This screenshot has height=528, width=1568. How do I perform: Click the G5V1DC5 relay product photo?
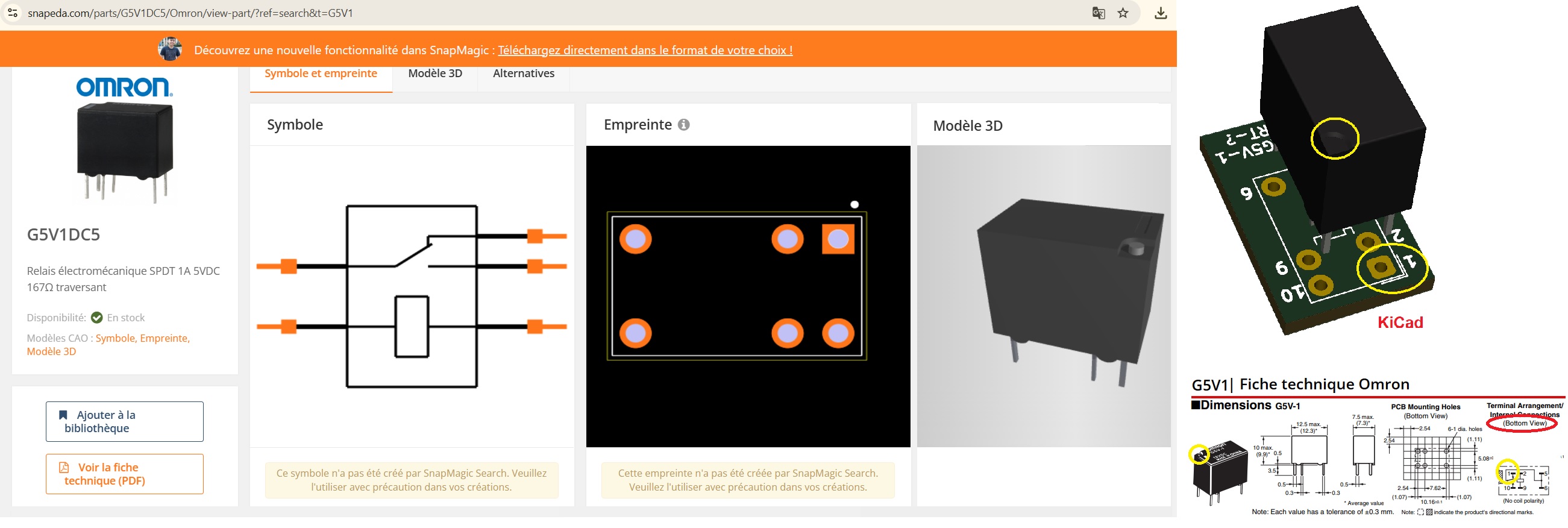pyautogui.click(x=125, y=152)
